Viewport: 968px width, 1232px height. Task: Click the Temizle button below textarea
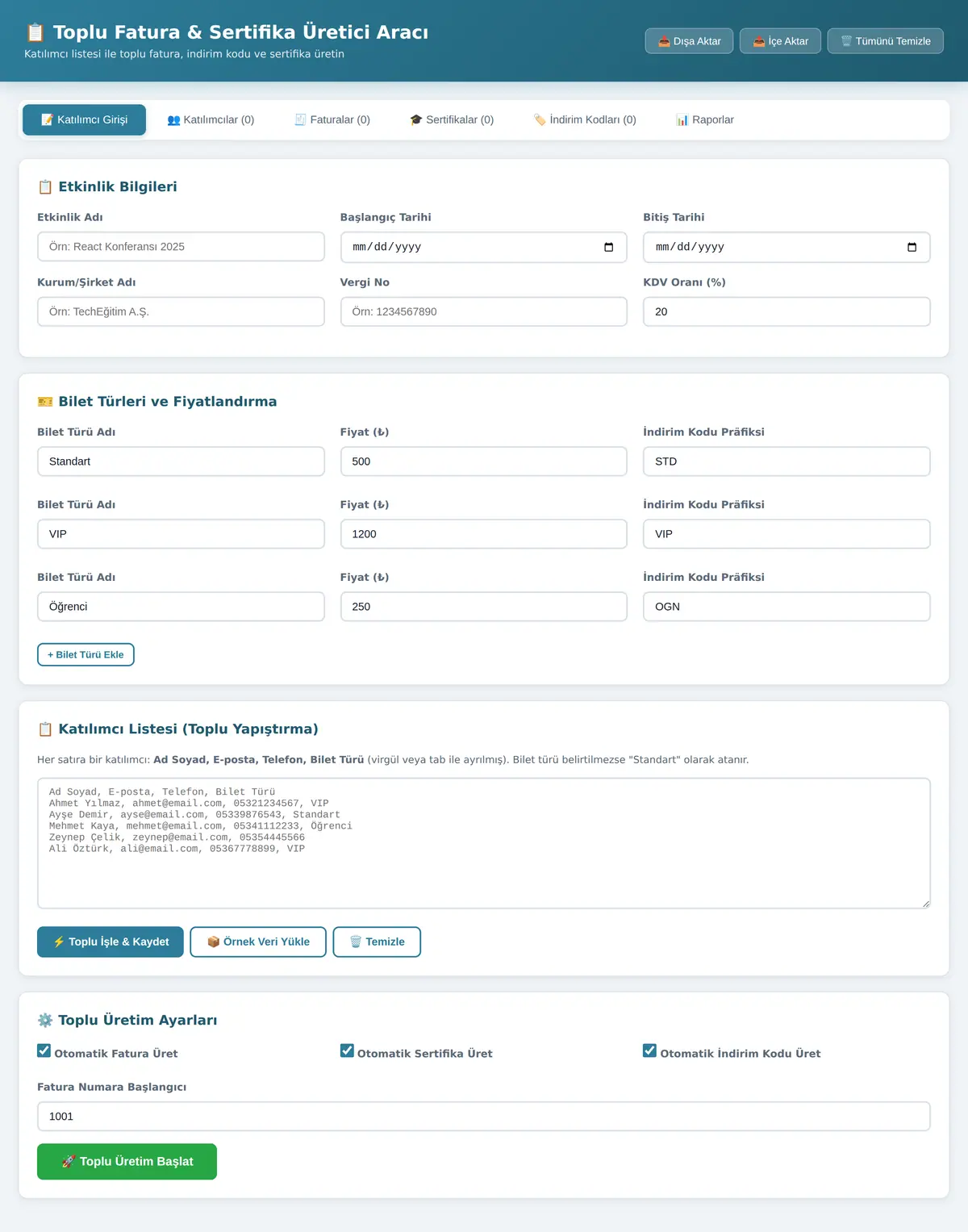tap(377, 942)
